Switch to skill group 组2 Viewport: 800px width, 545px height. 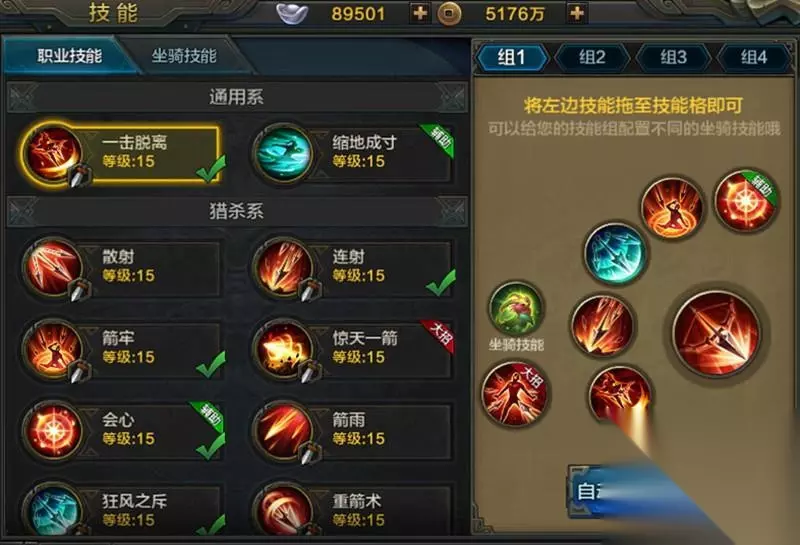[x=592, y=57]
